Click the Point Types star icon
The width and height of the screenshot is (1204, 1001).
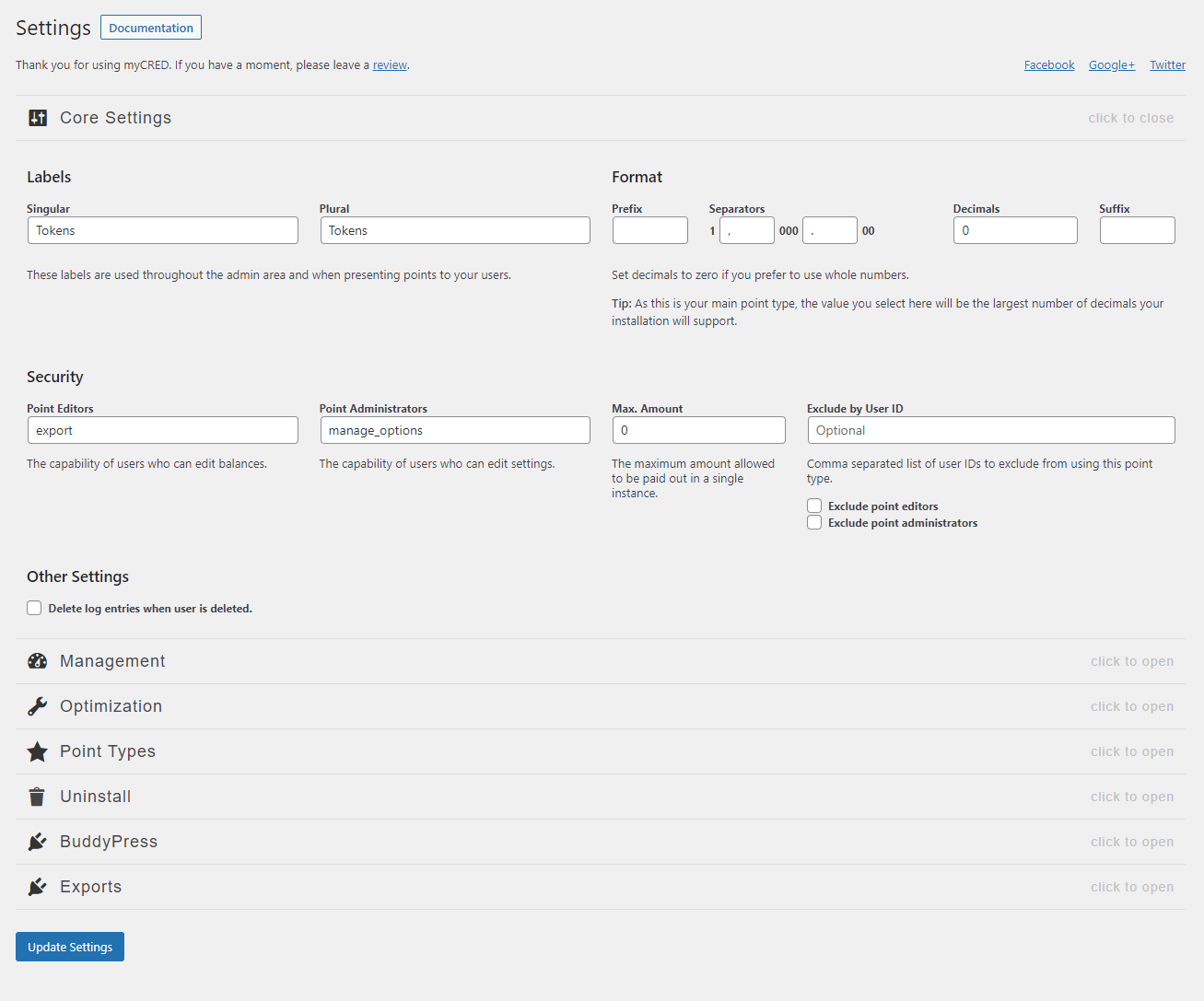click(x=38, y=751)
